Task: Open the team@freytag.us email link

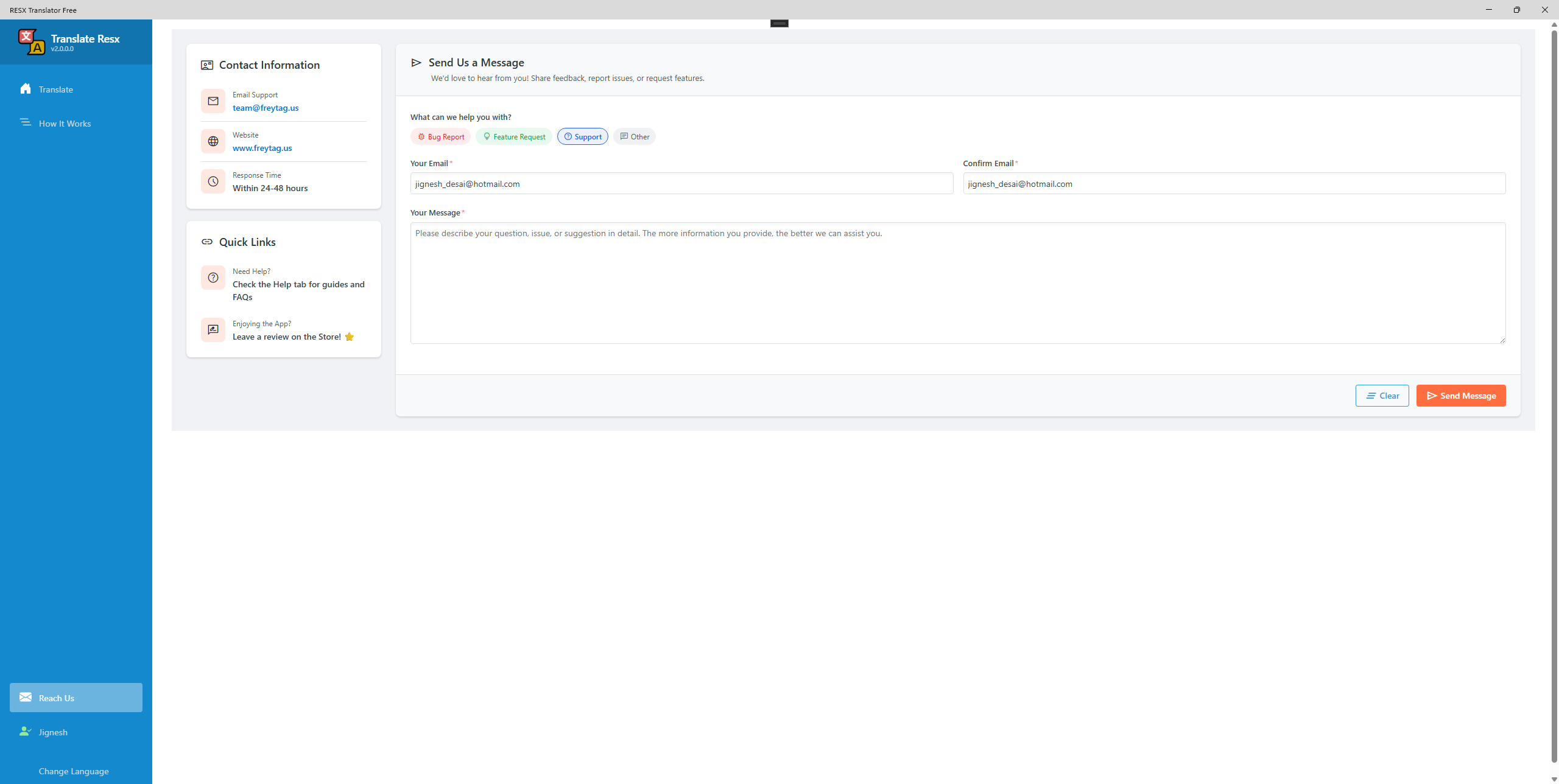Action: pos(266,108)
